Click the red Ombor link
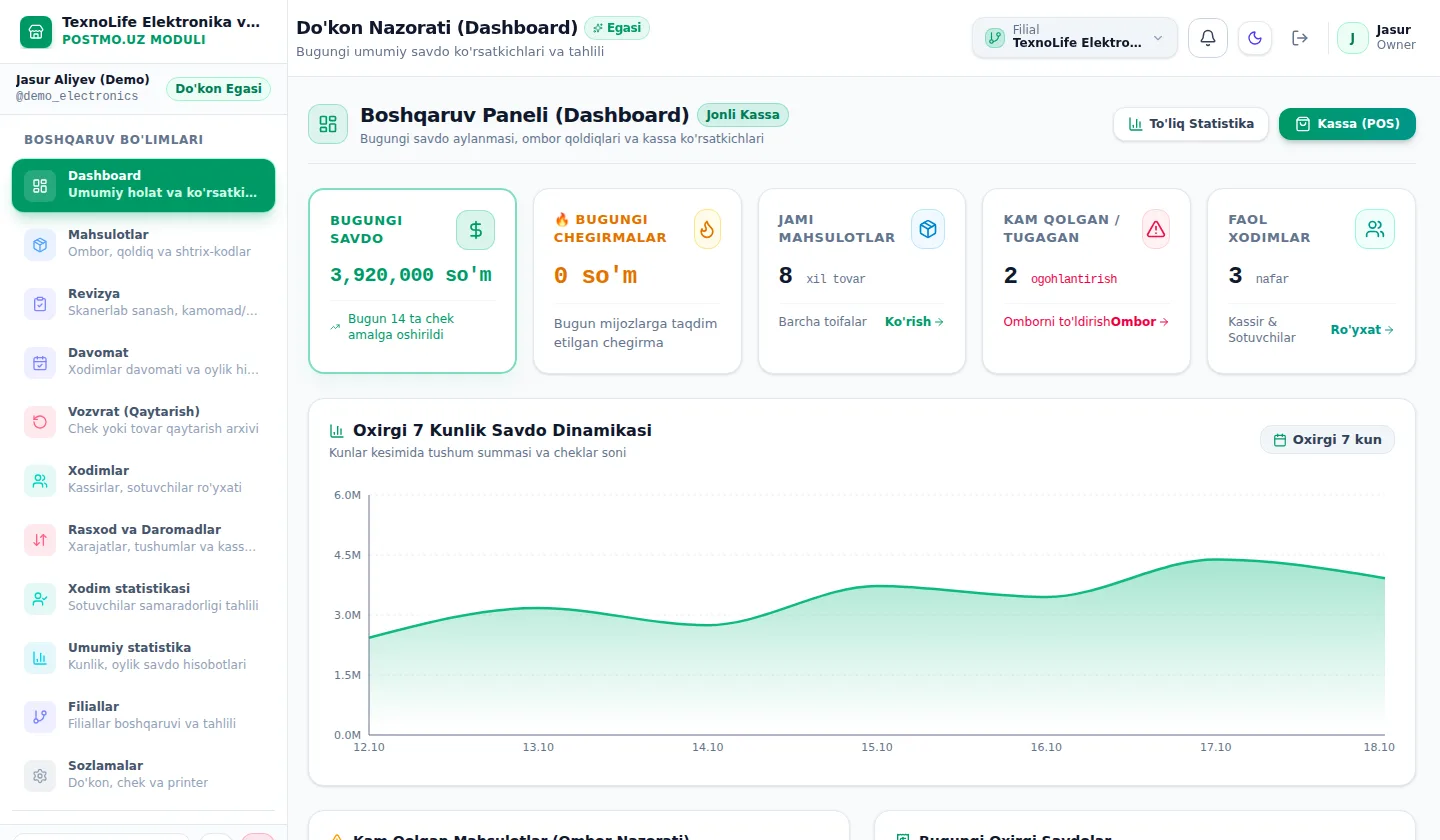Image resolution: width=1440 pixels, height=840 pixels. tap(1139, 322)
